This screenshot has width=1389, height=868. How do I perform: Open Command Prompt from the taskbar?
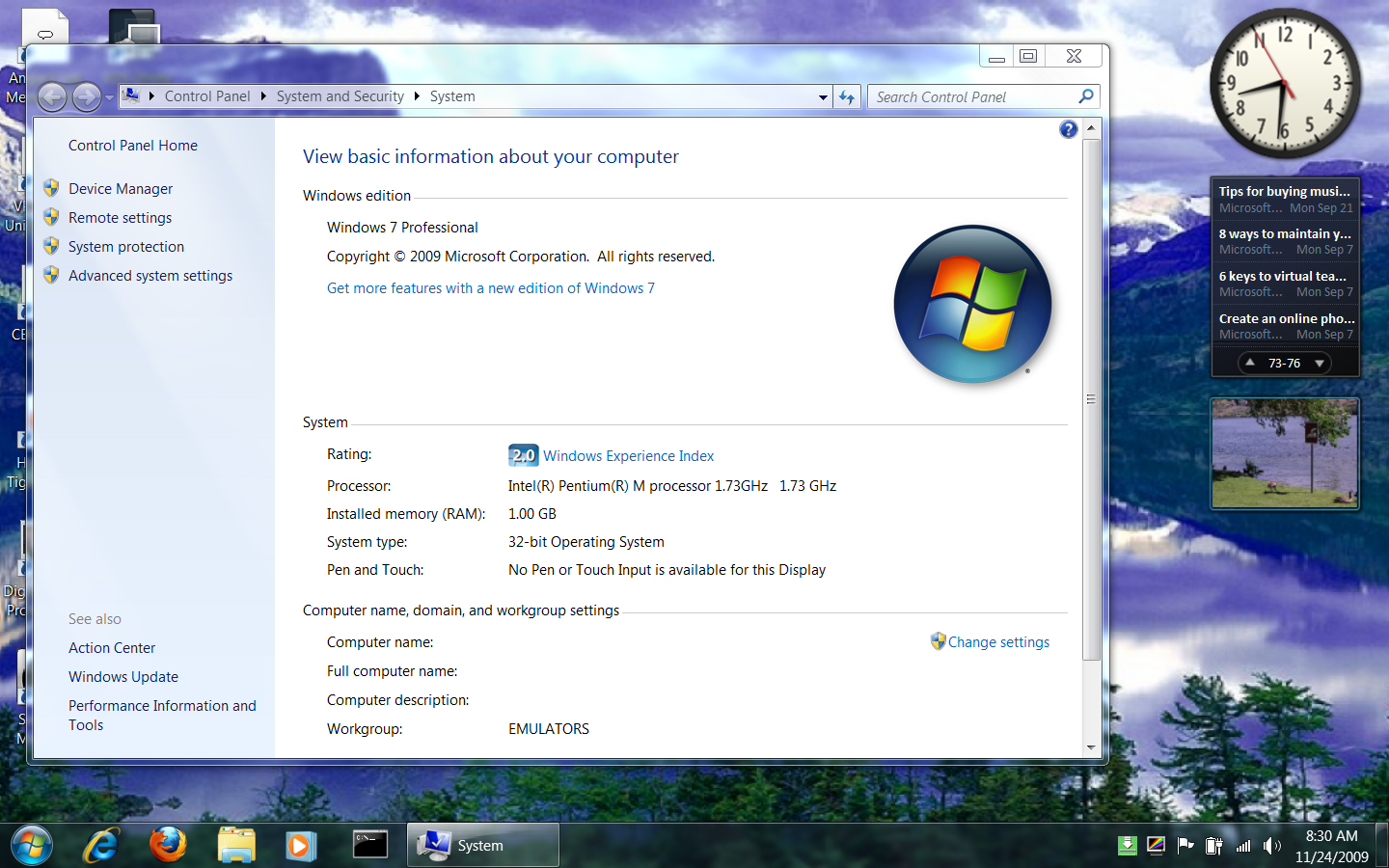pyautogui.click(x=370, y=845)
